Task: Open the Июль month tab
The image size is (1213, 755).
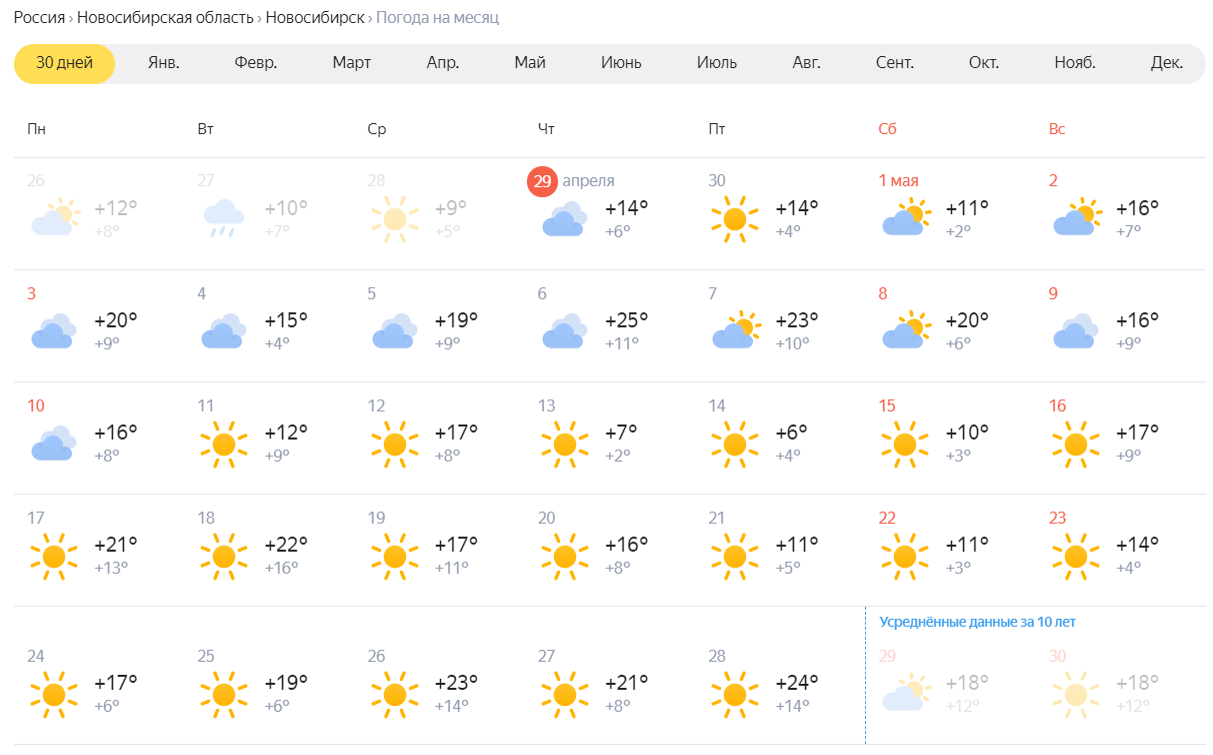Action: click(x=717, y=63)
